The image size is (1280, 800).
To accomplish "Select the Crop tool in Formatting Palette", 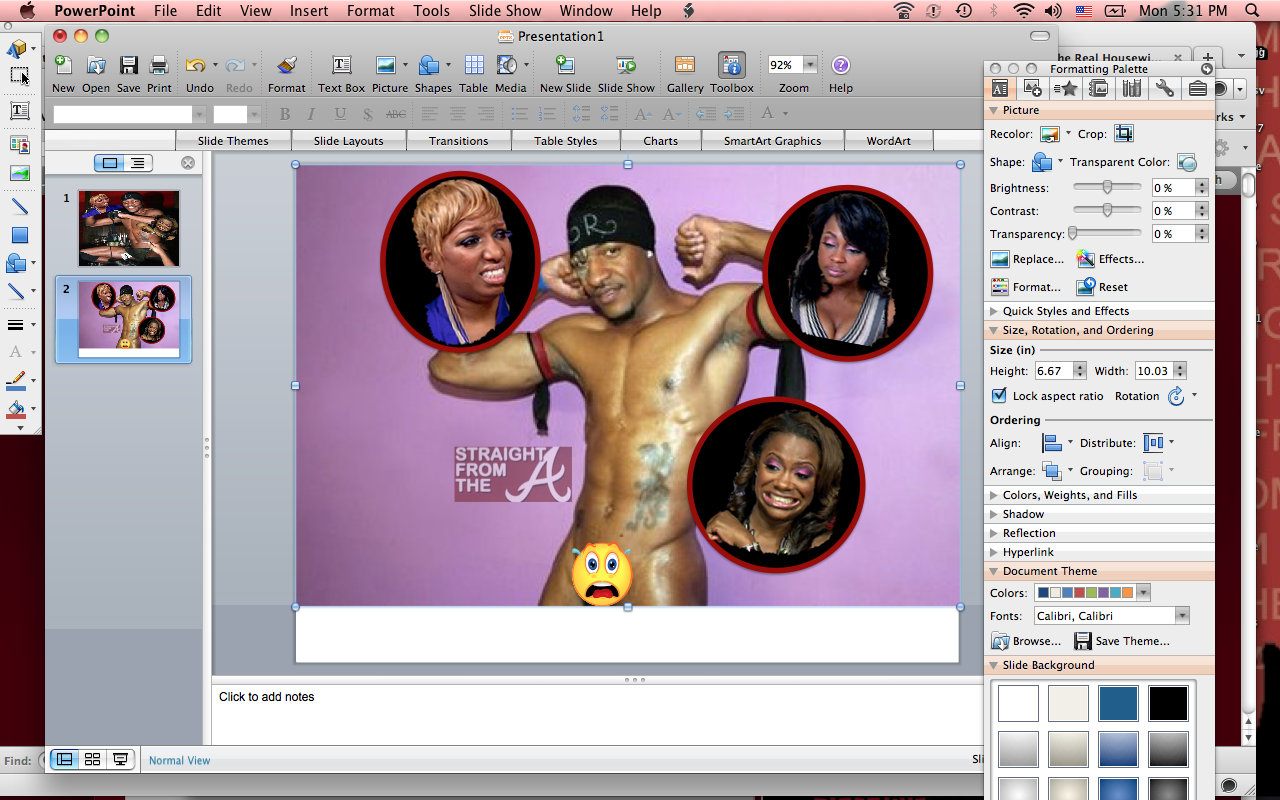I will point(1124,134).
